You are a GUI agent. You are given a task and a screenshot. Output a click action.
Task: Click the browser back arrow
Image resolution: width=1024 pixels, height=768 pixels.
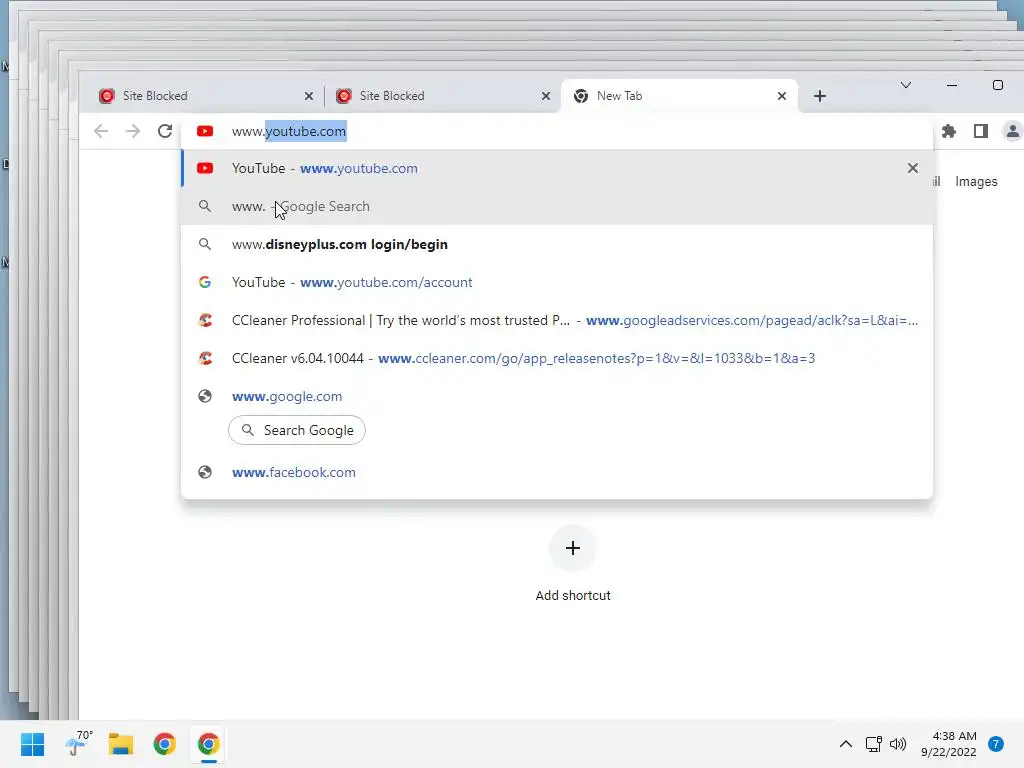point(101,131)
